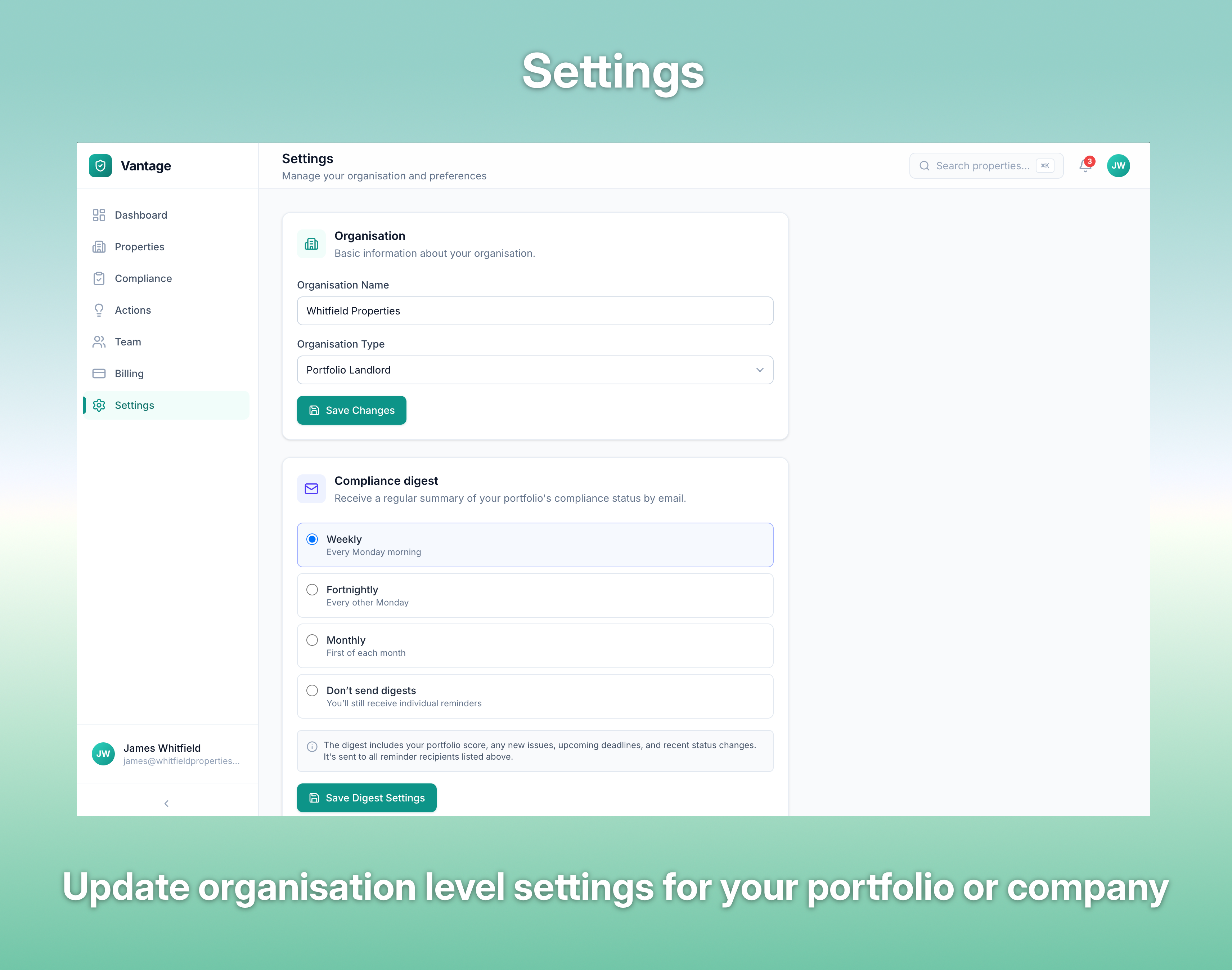1232x970 pixels.
Task: Click James Whitfield name in sidebar footer
Action: point(162,748)
